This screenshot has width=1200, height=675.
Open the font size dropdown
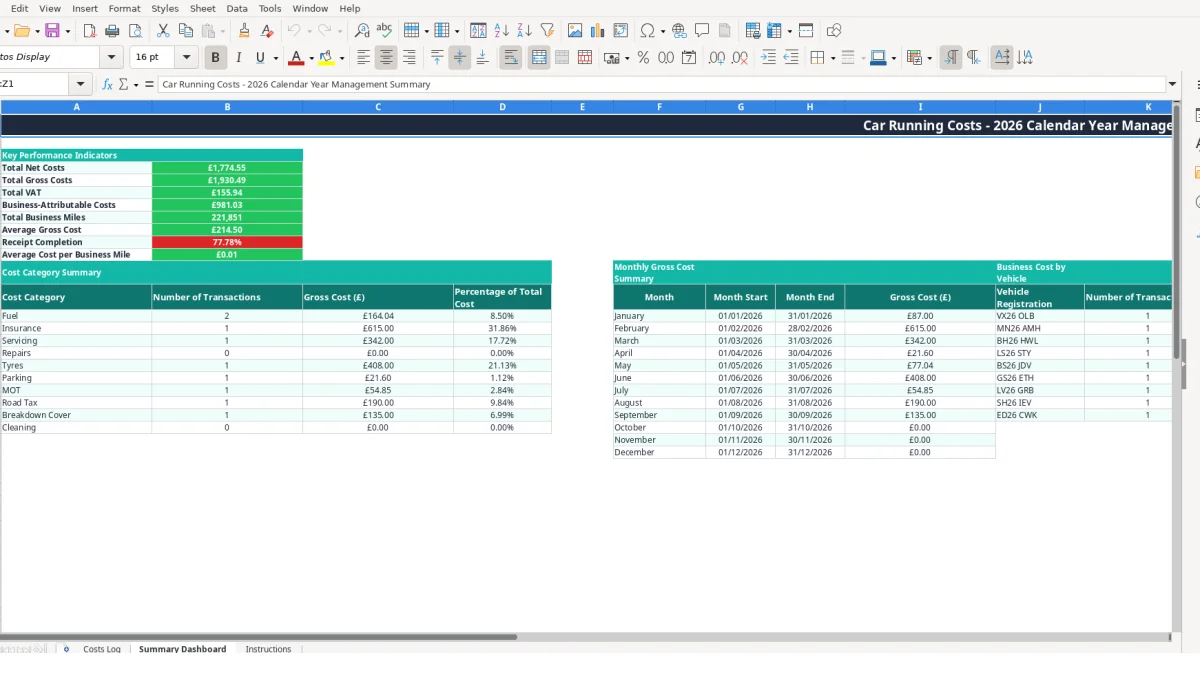(x=188, y=57)
